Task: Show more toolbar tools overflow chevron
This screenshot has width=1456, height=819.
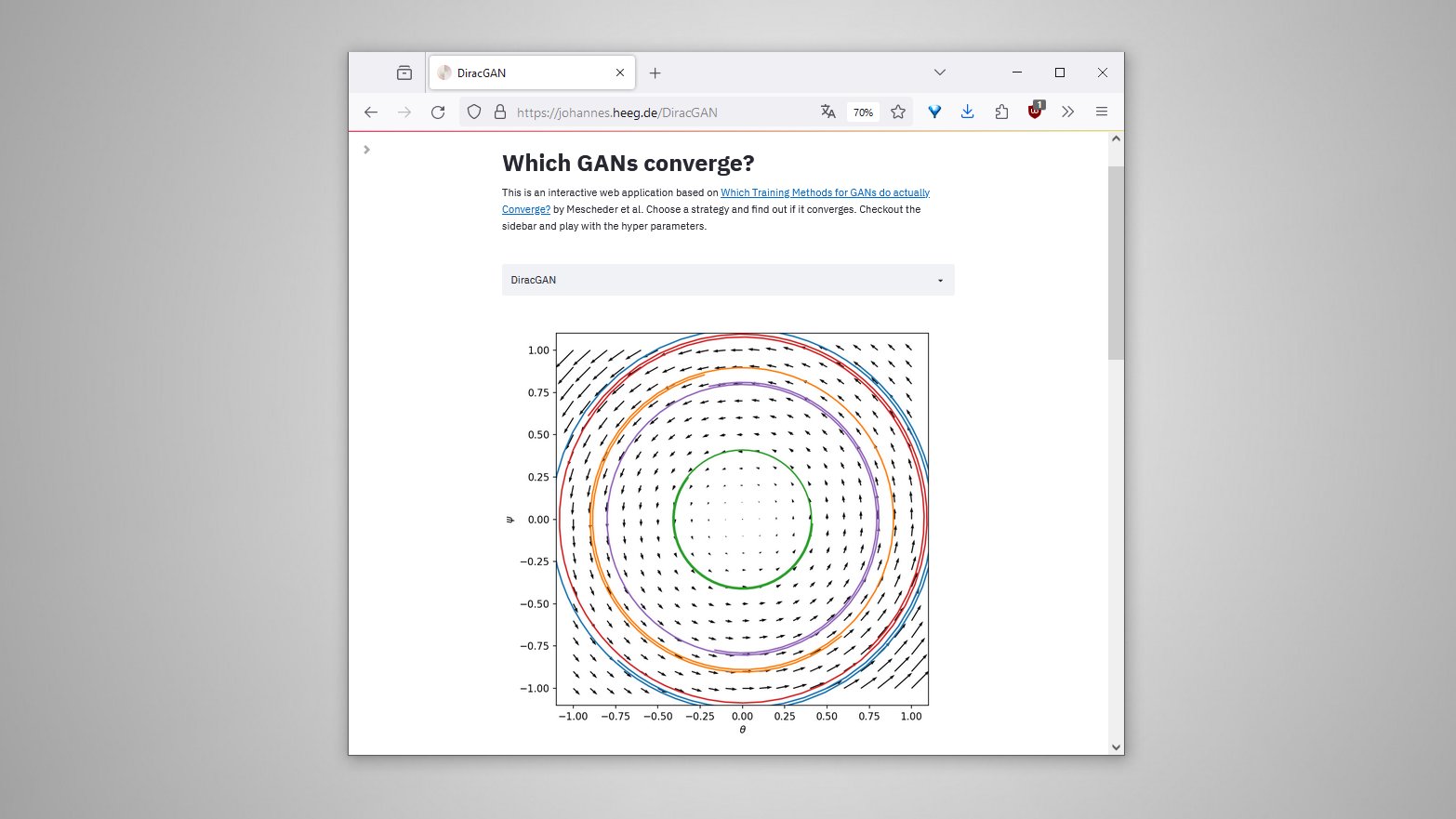Action: (1068, 112)
